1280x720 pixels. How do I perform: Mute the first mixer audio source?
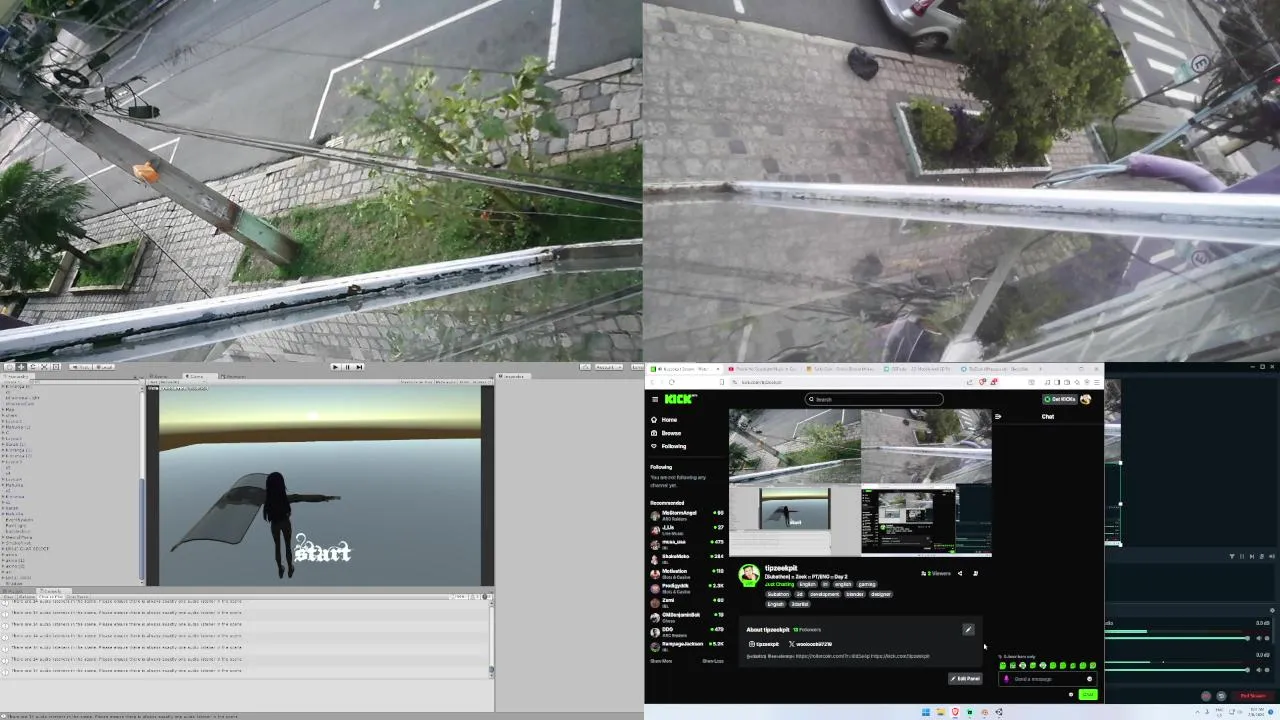click(1259, 638)
